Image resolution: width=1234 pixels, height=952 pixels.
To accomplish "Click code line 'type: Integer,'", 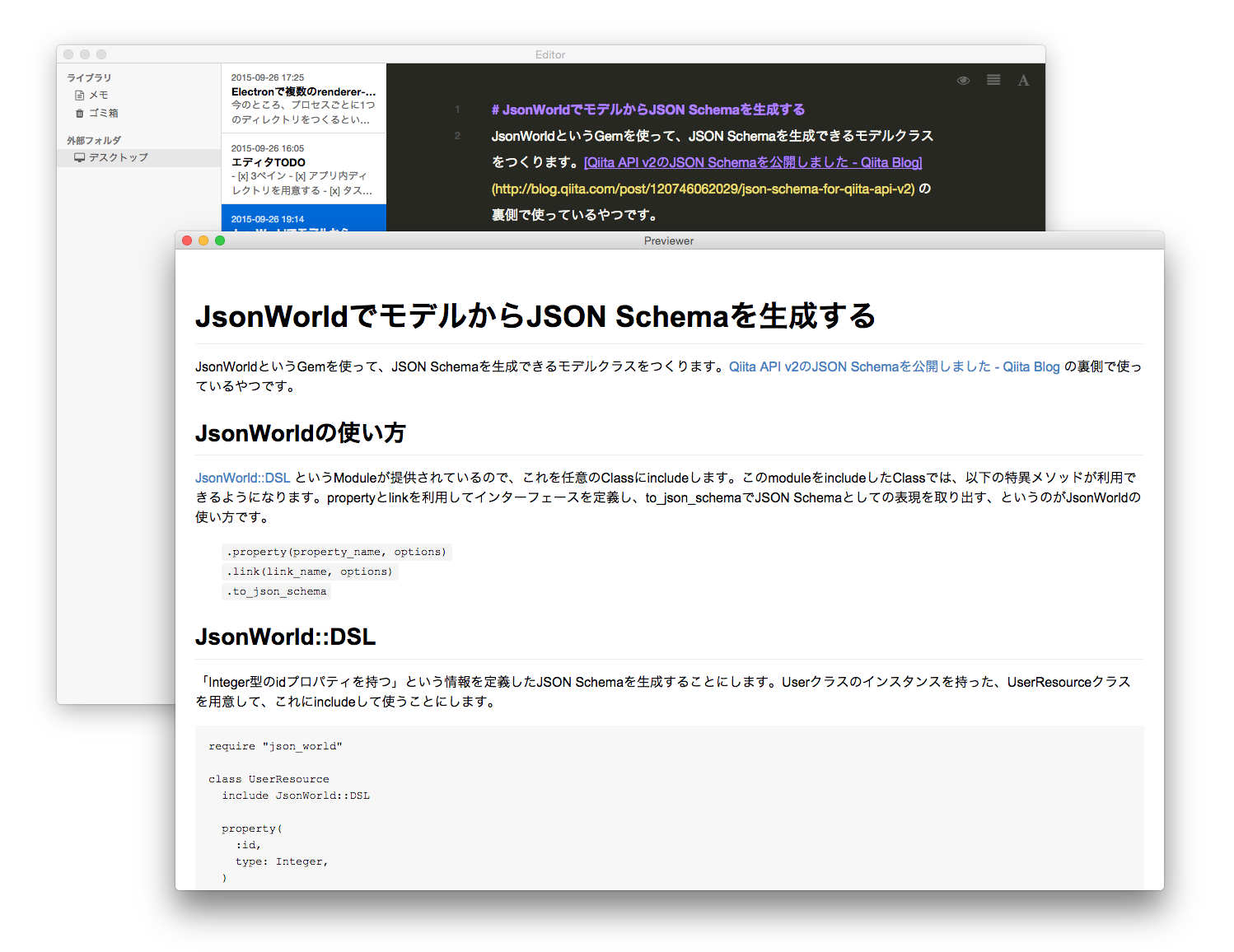I will [282, 861].
